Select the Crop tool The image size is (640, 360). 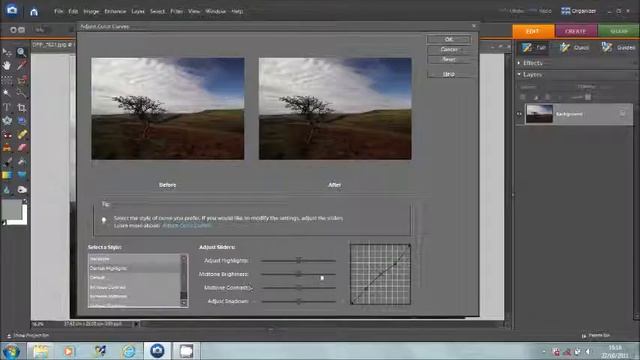tap(22, 107)
